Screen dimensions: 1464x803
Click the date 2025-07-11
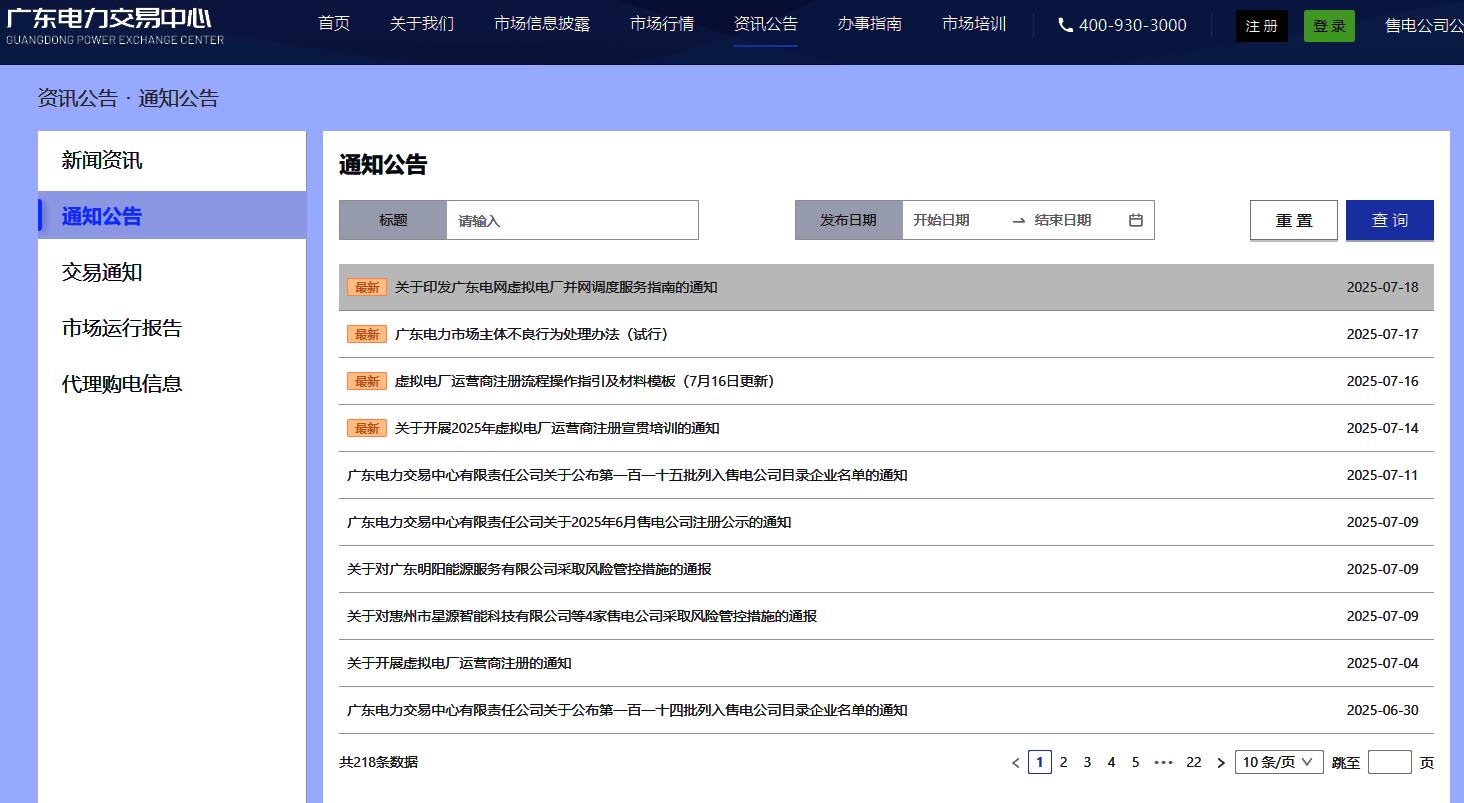pyautogui.click(x=1382, y=475)
